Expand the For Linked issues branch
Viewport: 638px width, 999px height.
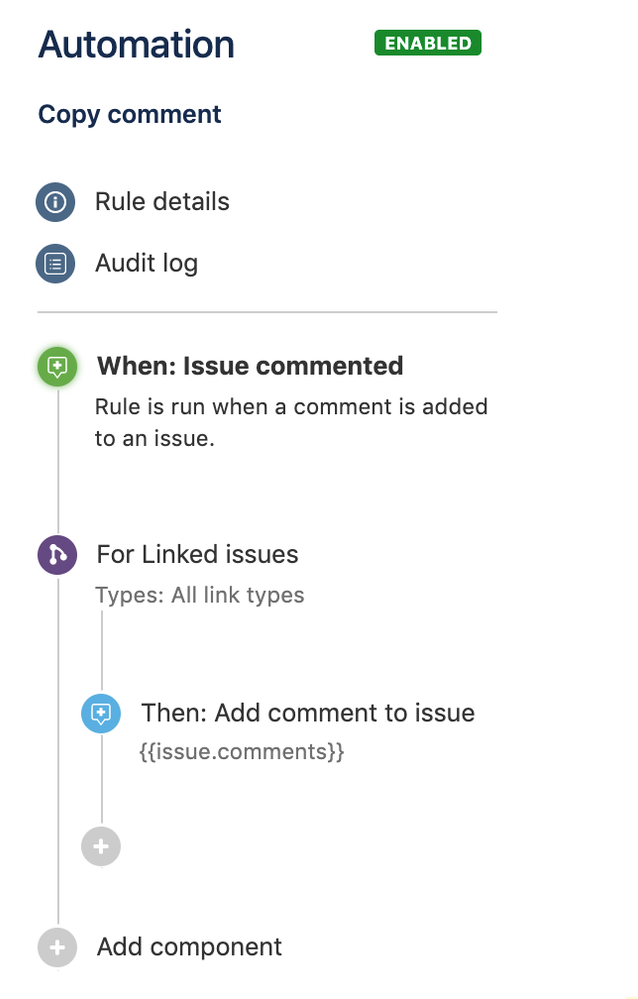(x=197, y=554)
